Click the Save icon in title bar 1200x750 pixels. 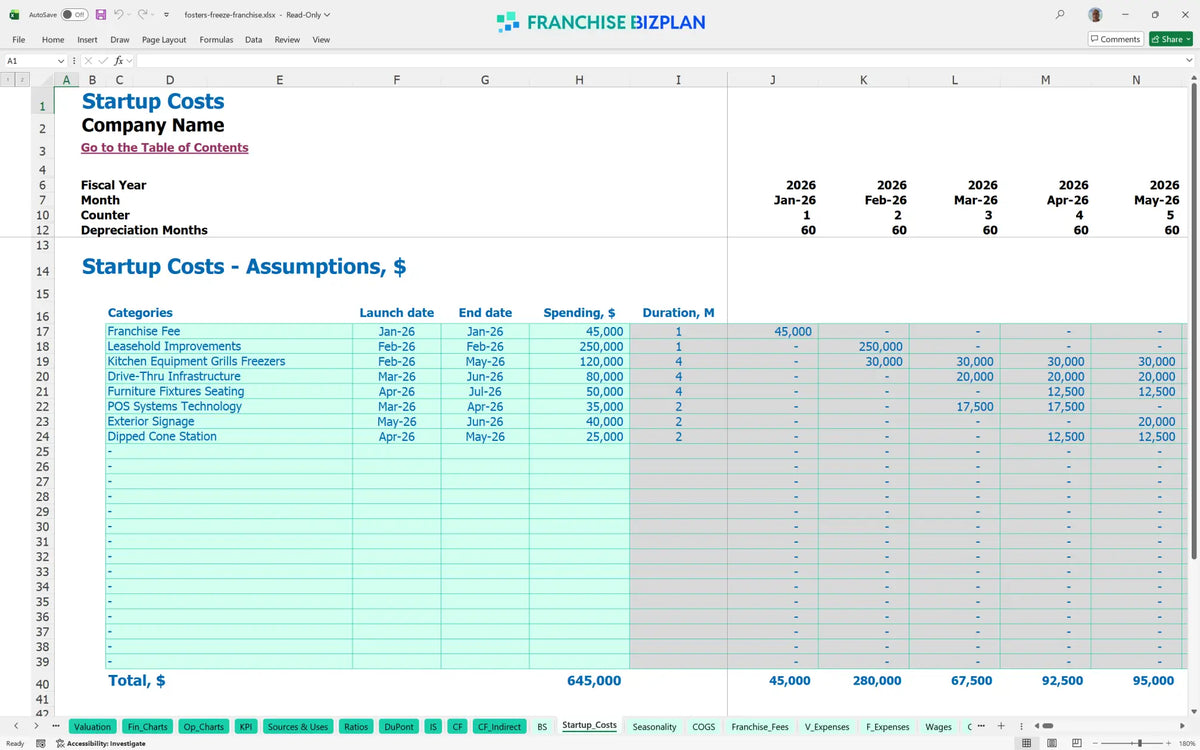click(x=101, y=15)
